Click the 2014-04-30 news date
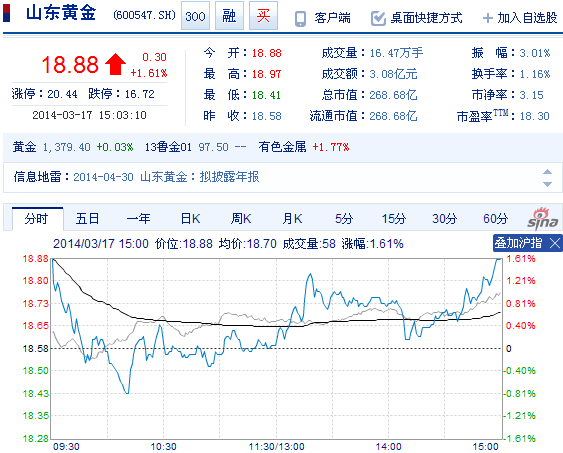The height and width of the screenshot is (453, 563). 103,177
